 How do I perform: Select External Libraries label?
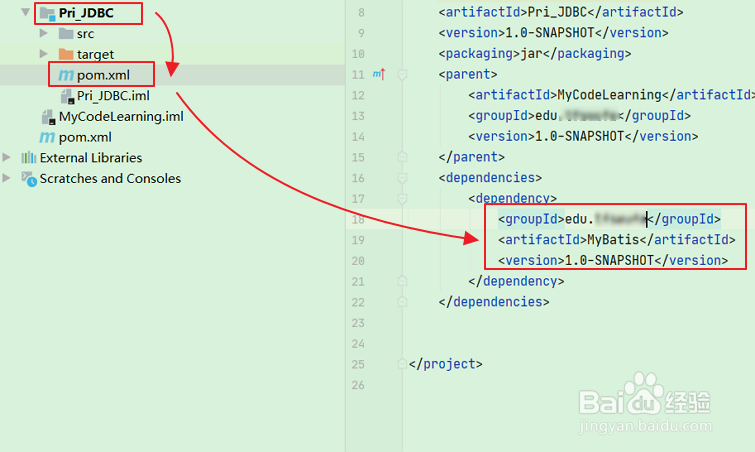pyautogui.click(x=91, y=157)
